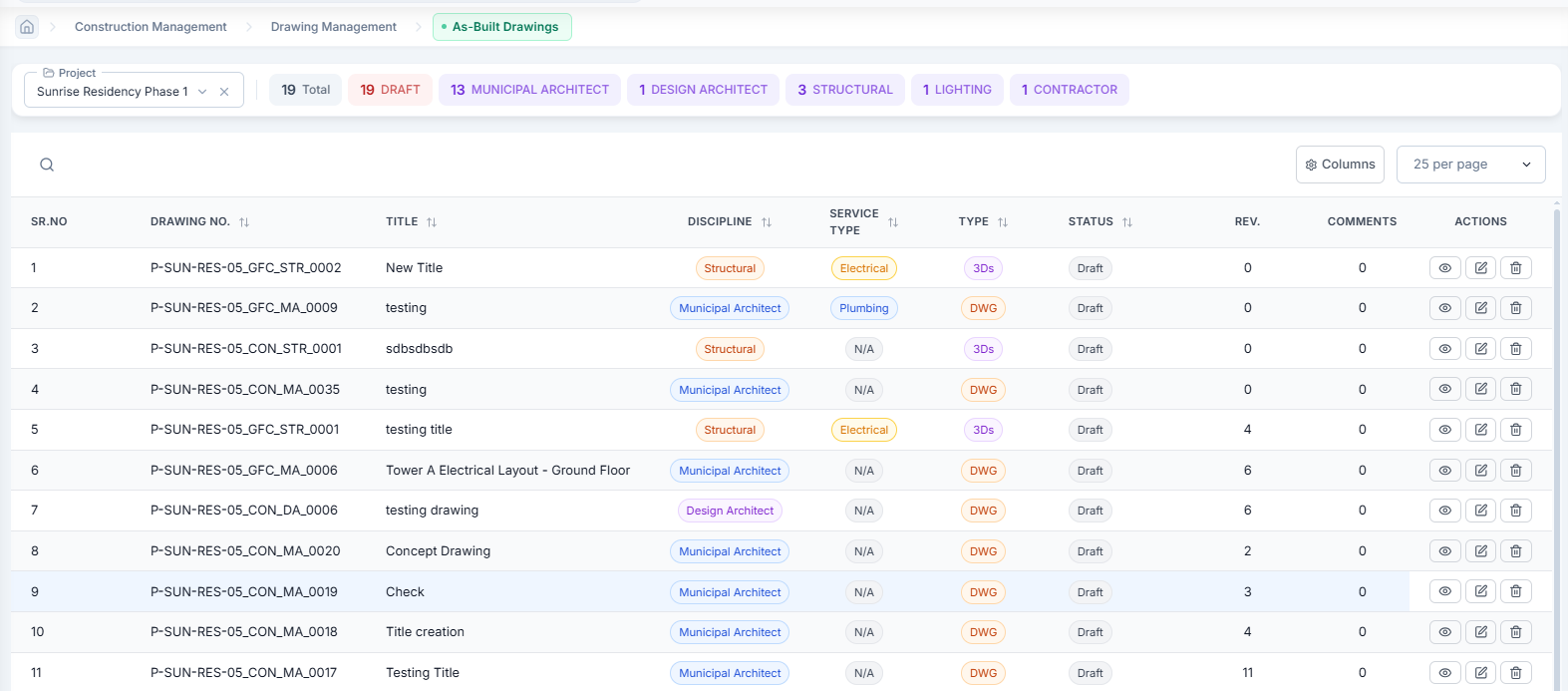Delete drawing P-SUN-RES-05_GFC_MA_0009
Viewport: 1568px width, 691px height.
pyautogui.click(x=1516, y=308)
